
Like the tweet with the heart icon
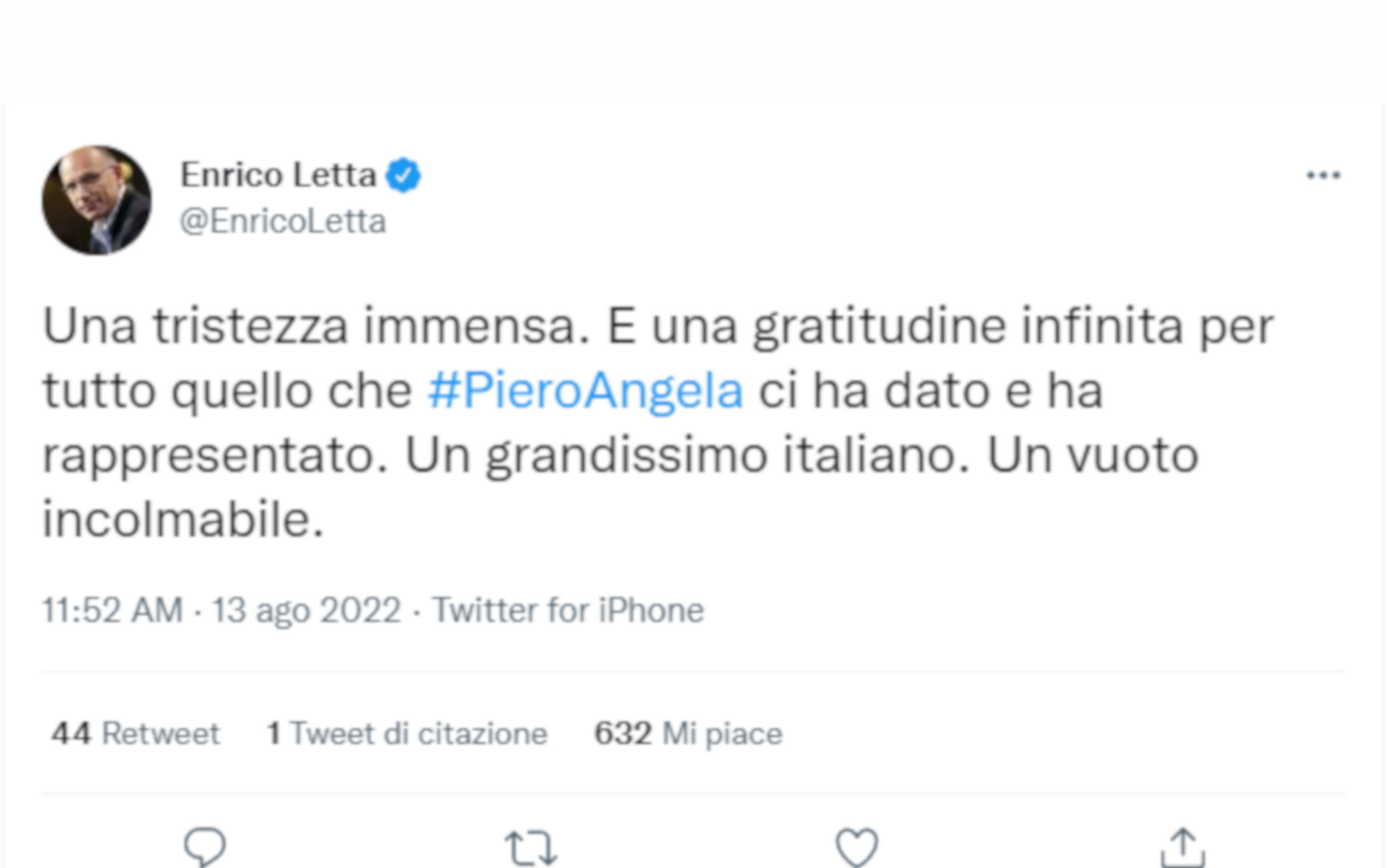[857, 848]
